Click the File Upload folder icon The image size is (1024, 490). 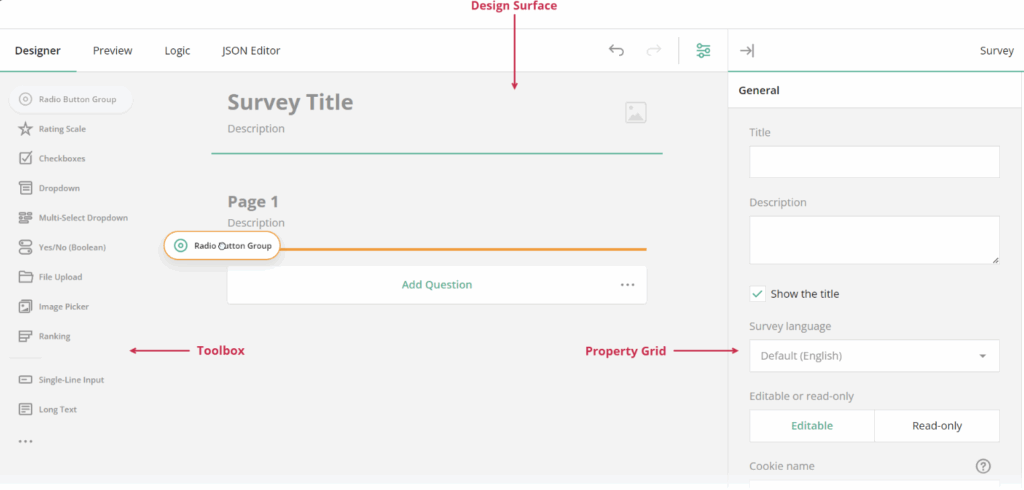[25, 277]
